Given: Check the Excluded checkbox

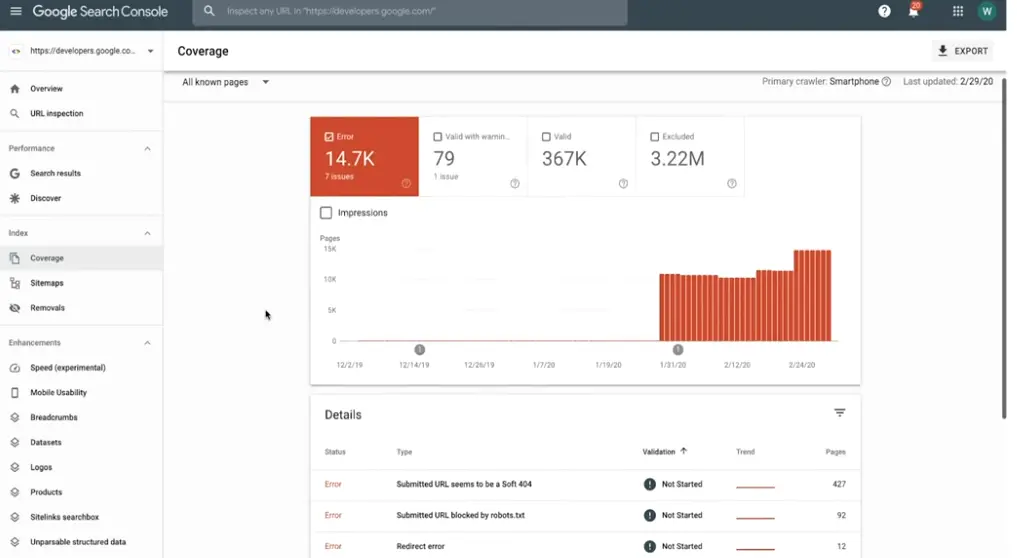Looking at the screenshot, I should pyautogui.click(x=654, y=137).
